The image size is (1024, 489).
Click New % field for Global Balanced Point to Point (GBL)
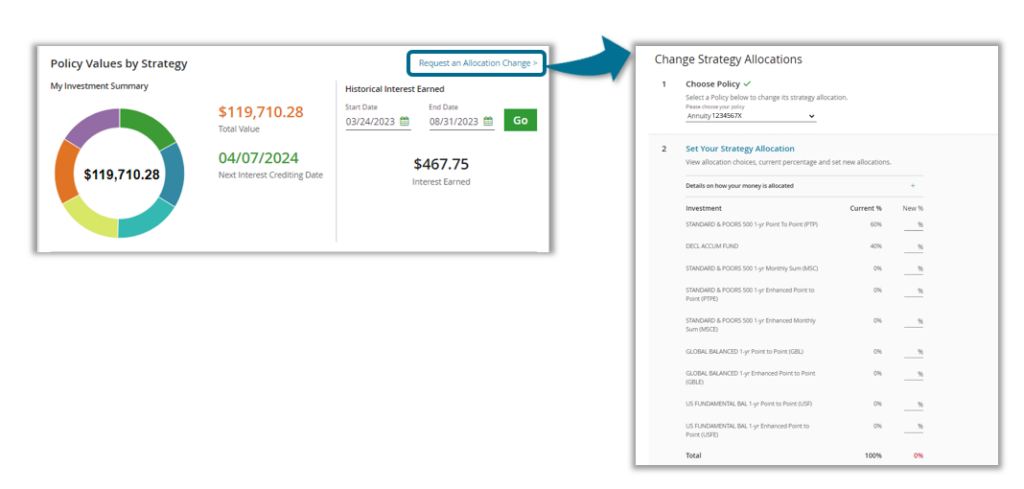(x=911, y=352)
